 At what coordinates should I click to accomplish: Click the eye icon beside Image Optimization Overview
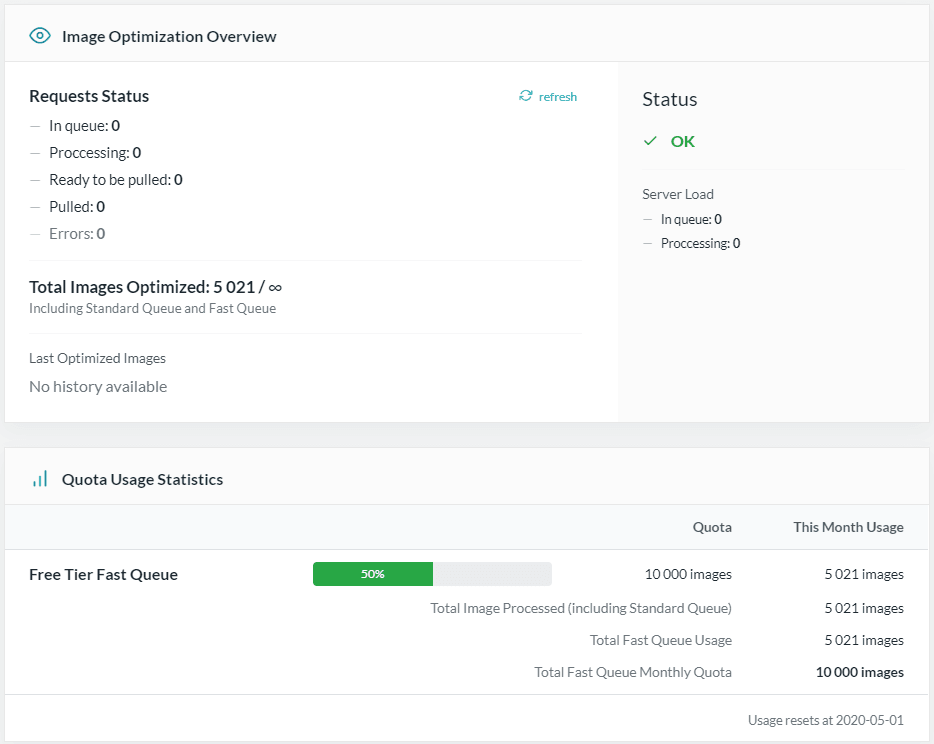click(40, 36)
